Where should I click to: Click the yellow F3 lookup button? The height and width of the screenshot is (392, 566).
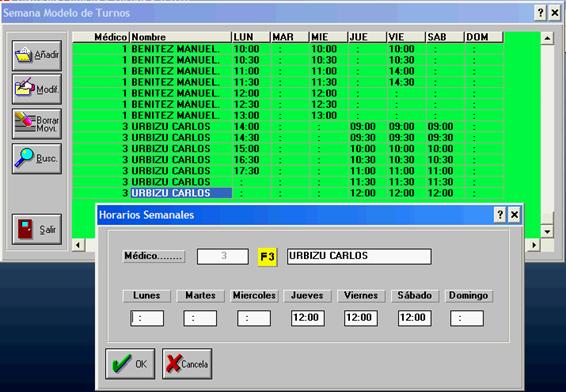[267, 257]
